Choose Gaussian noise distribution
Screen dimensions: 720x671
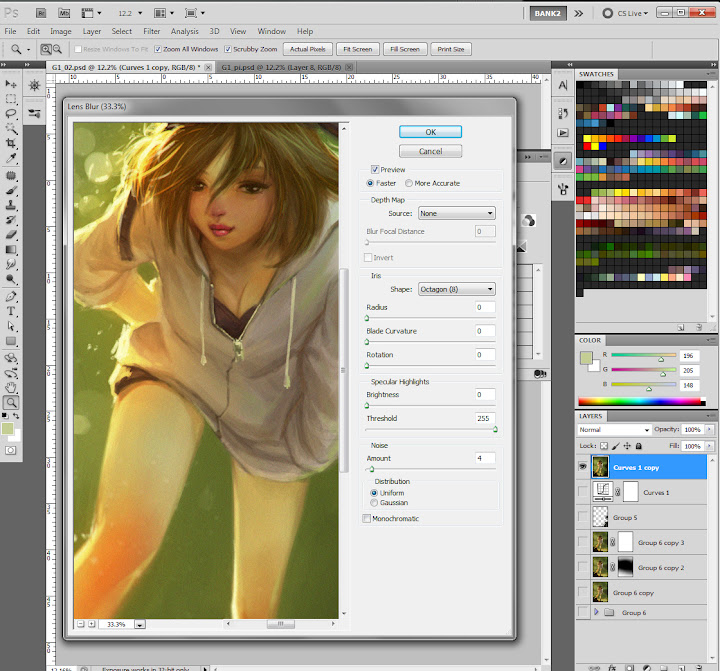(374, 502)
